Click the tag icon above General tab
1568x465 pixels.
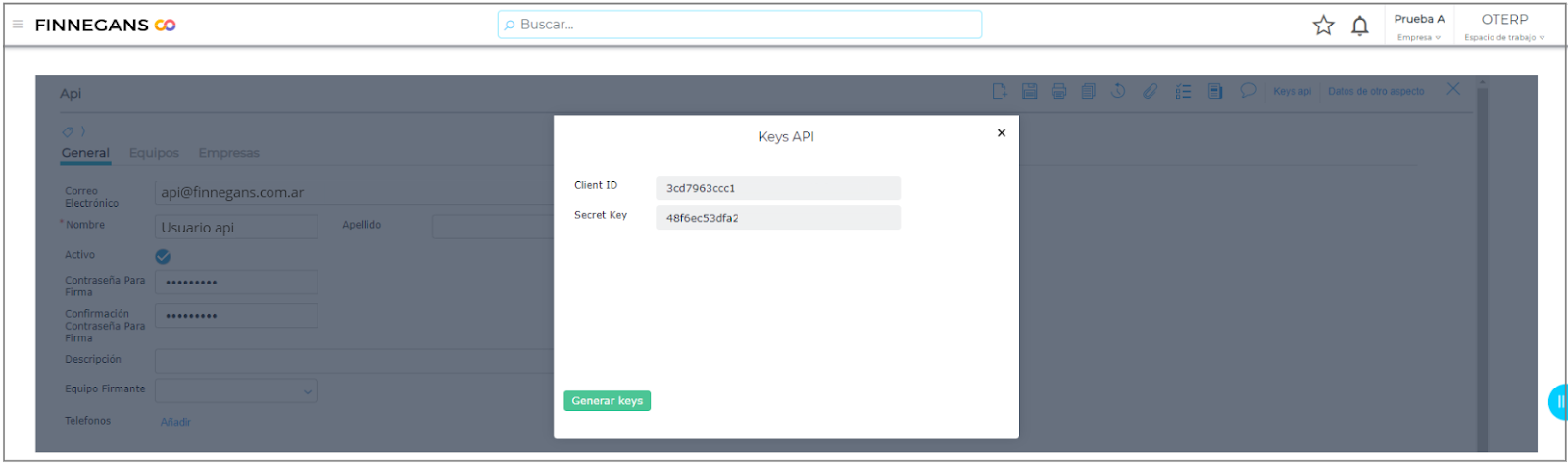pos(68,131)
